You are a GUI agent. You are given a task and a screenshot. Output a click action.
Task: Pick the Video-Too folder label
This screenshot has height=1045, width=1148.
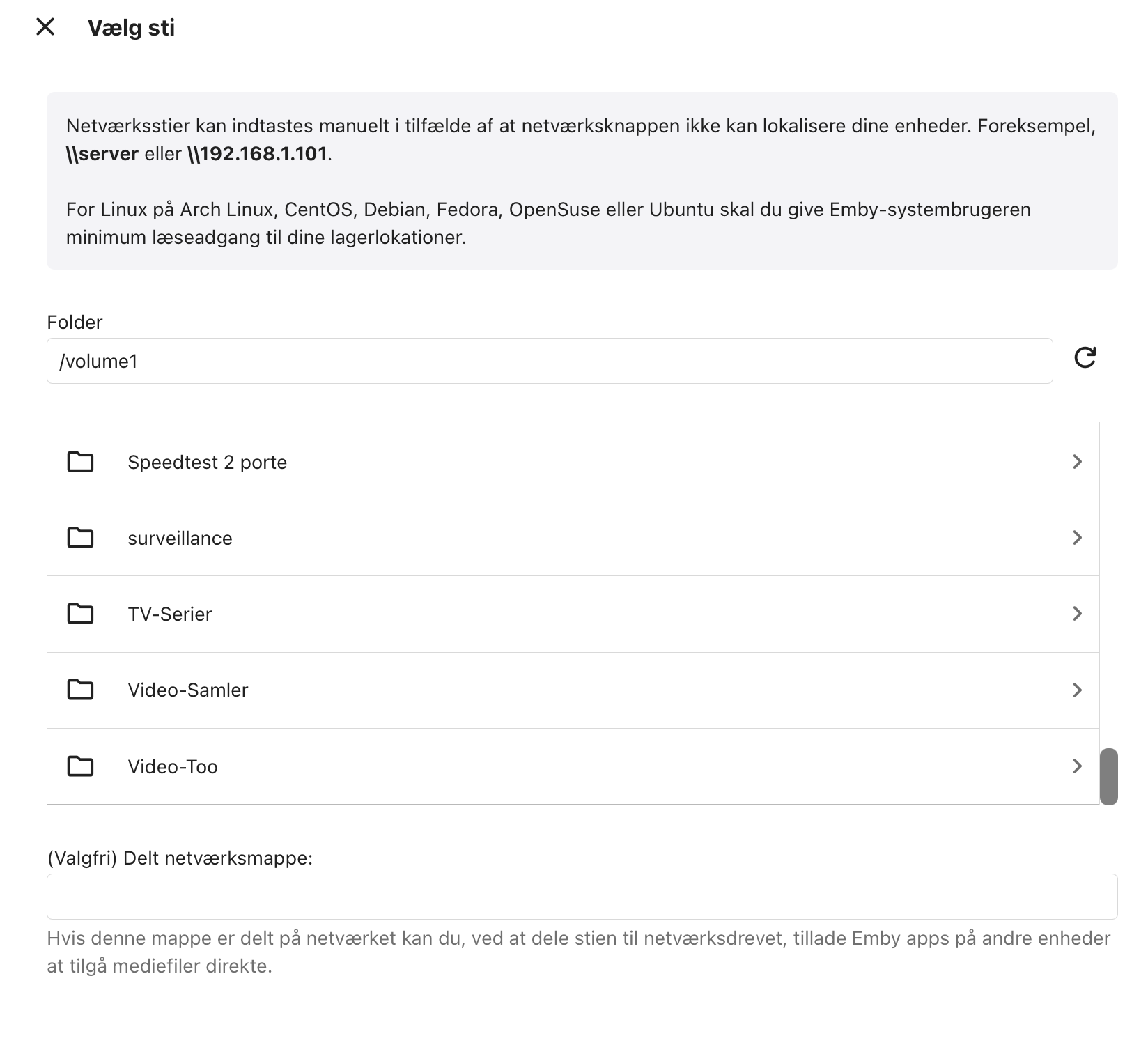[172, 767]
